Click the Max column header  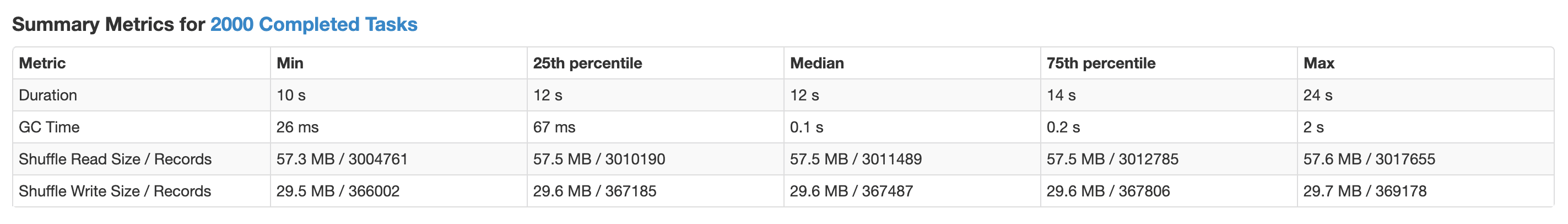coord(1318,63)
